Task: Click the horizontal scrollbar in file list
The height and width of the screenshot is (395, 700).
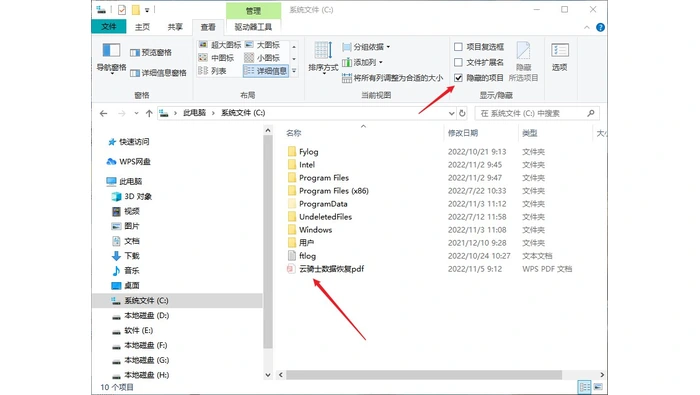Action: pyautogui.click(x=424, y=375)
